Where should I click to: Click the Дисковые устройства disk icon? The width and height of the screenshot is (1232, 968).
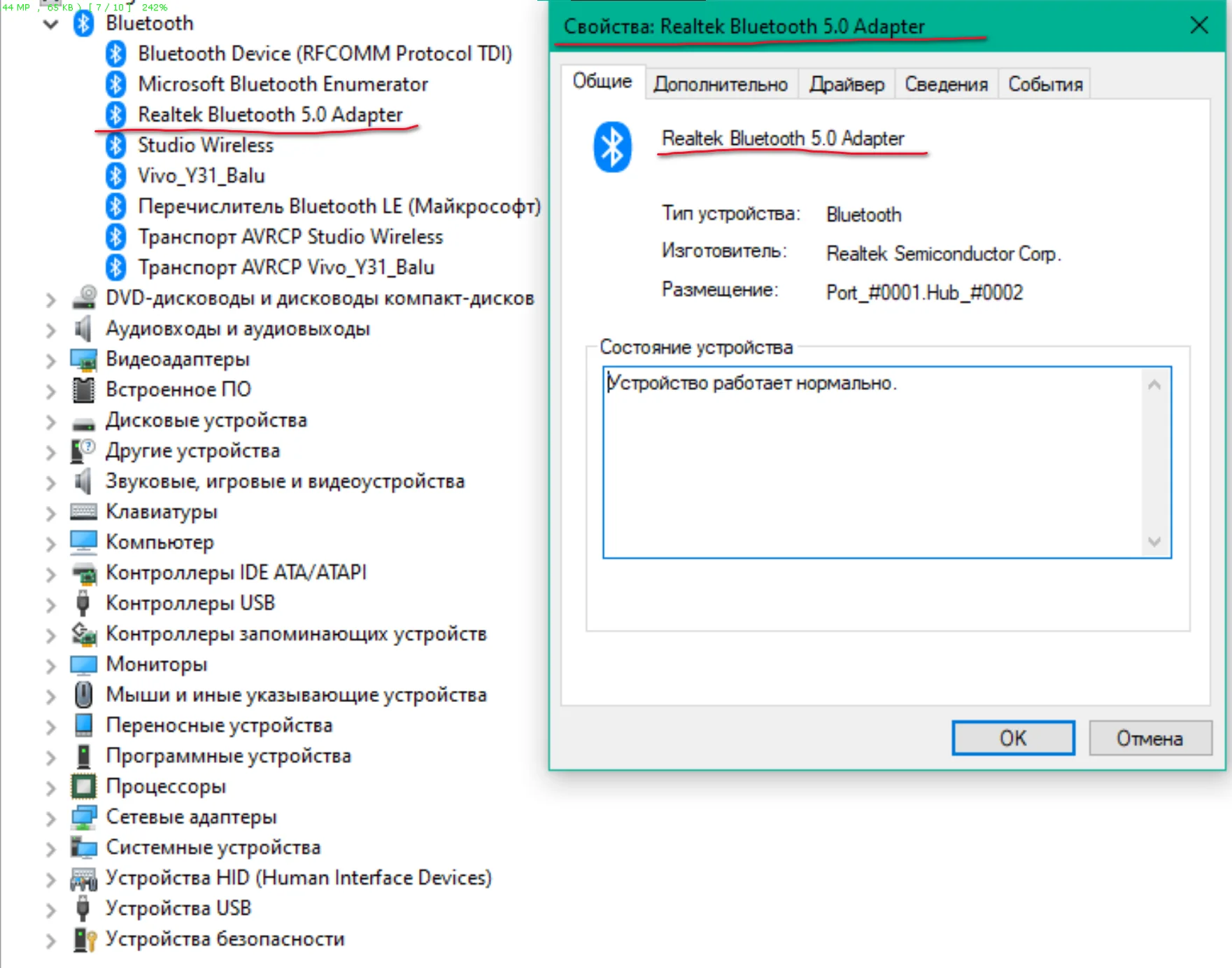tap(84, 423)
